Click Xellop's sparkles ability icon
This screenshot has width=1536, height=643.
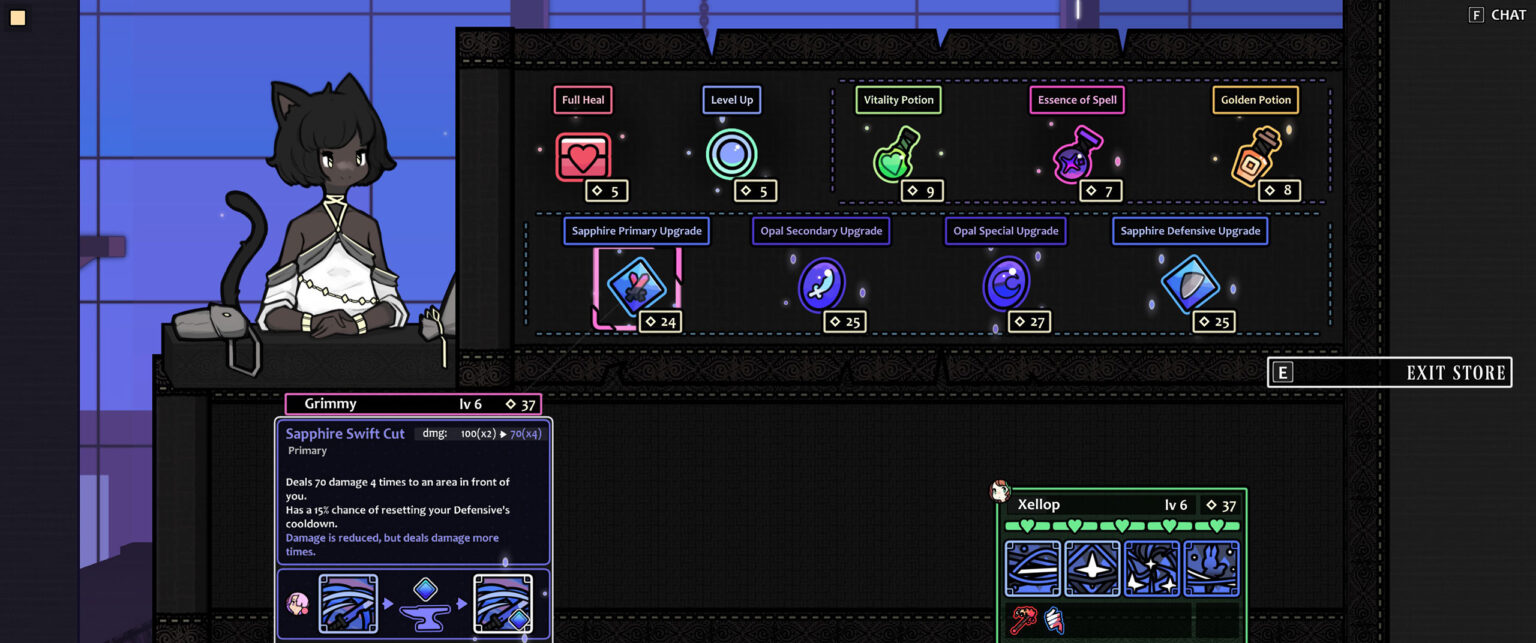point(1152,569)
